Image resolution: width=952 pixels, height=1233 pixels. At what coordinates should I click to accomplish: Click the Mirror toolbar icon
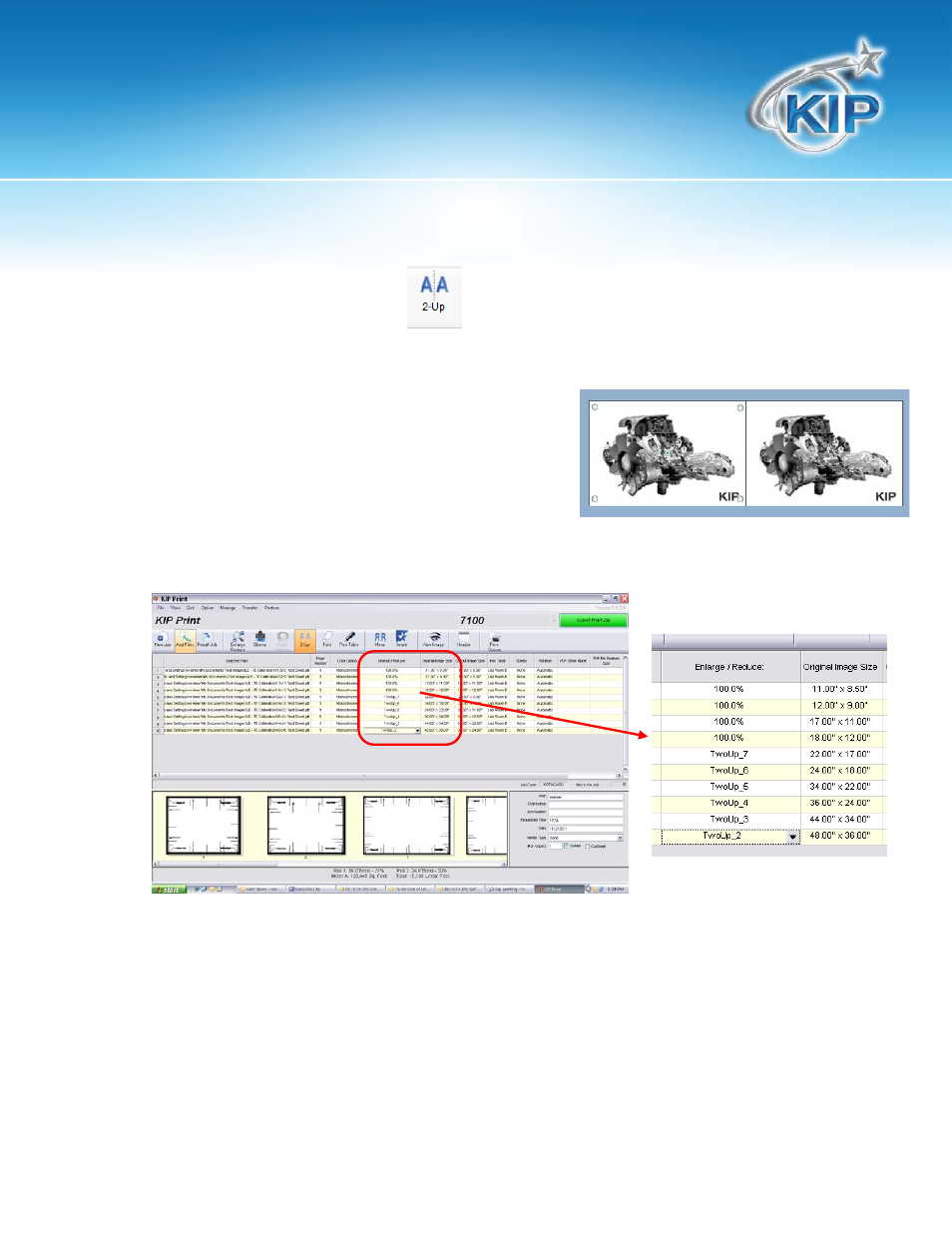click(x=379, y=640)
